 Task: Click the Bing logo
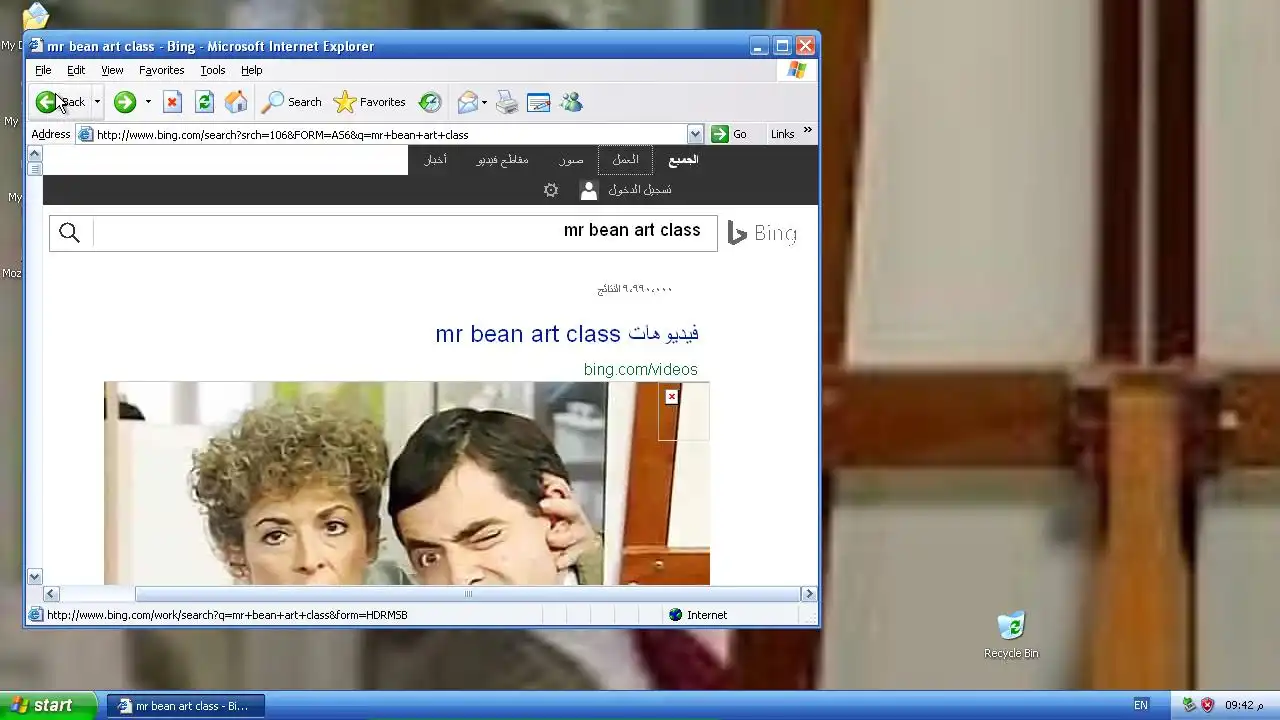point(762,233)
